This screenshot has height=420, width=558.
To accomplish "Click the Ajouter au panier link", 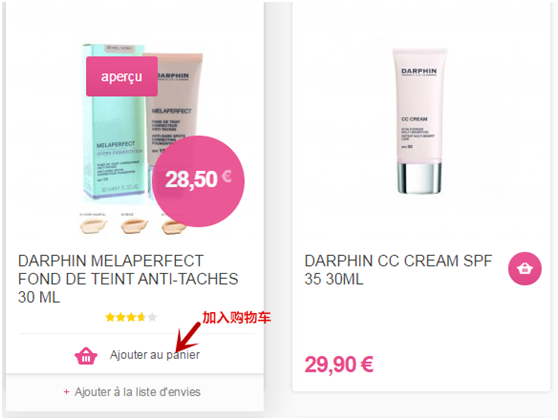I will (x=154, y=355).
